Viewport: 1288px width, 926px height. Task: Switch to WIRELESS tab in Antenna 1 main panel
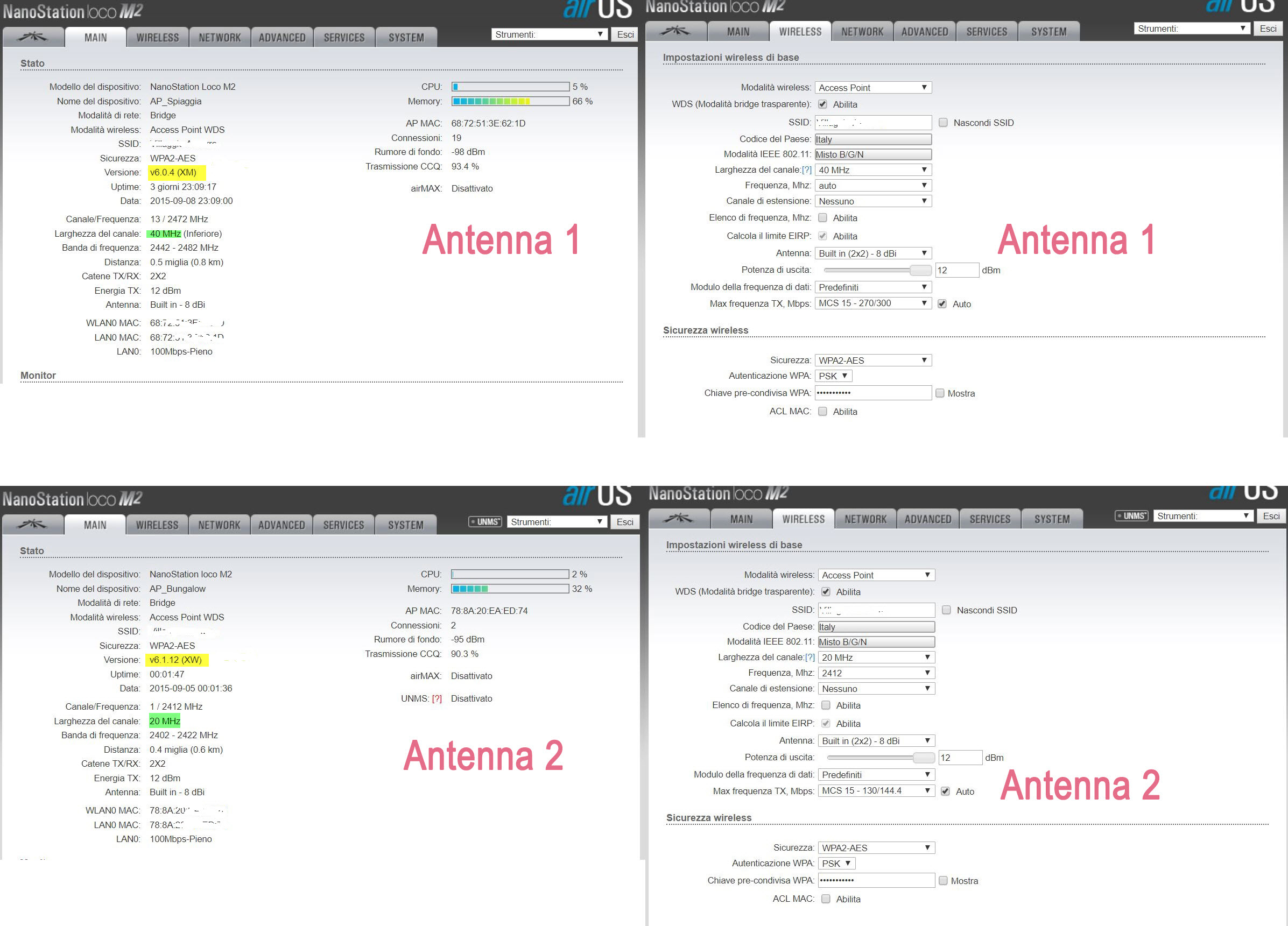[157, 38]
